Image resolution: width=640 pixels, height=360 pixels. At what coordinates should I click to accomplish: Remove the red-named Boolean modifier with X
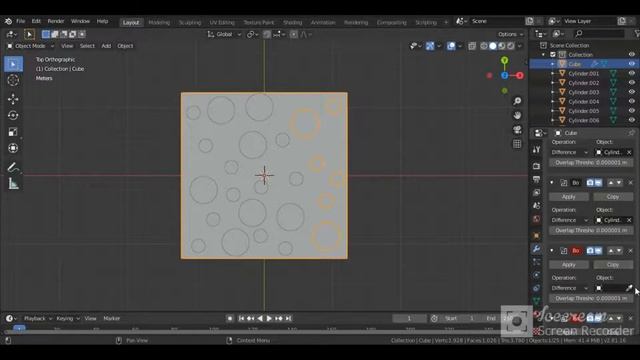(630, 251)
